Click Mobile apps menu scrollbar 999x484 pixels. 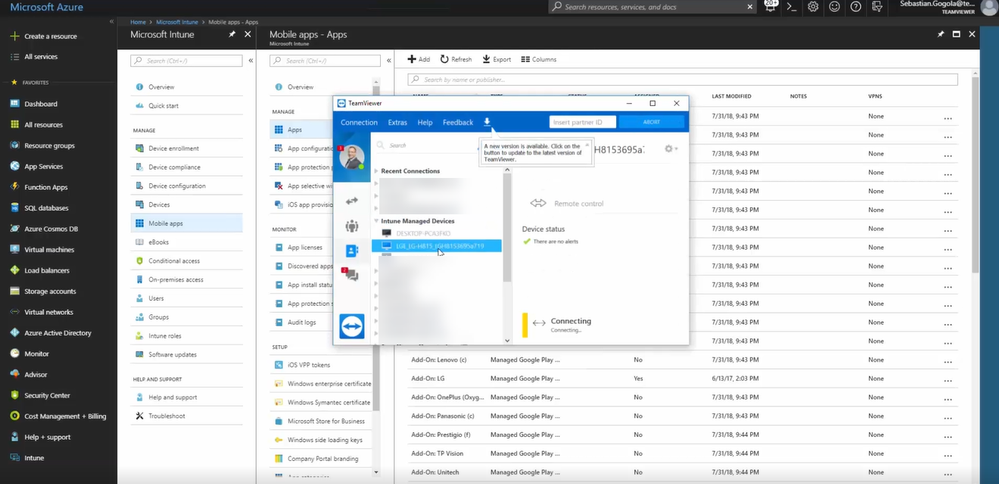click(x=376, y=247)
